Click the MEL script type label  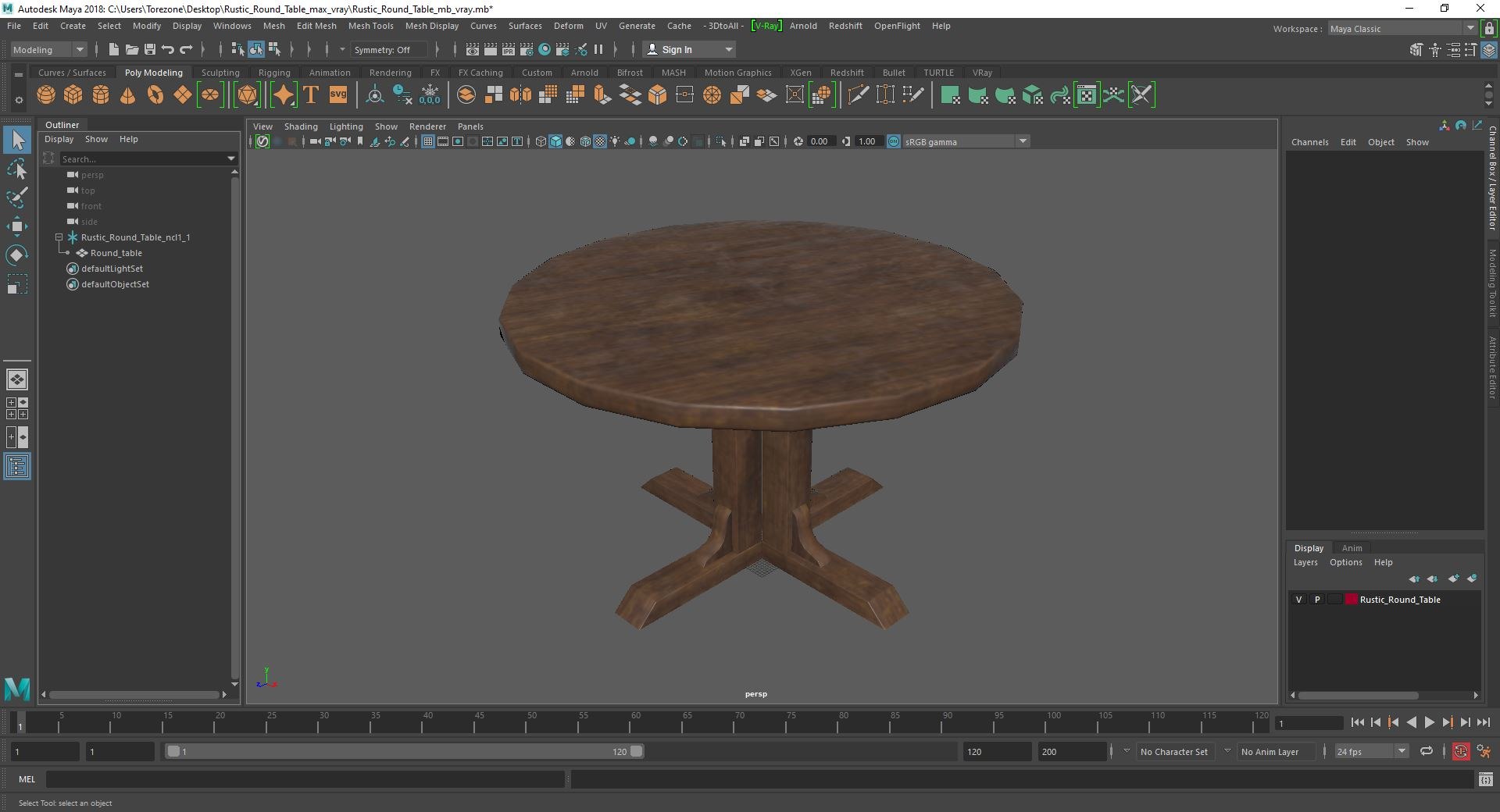click(x=27, y=779)
